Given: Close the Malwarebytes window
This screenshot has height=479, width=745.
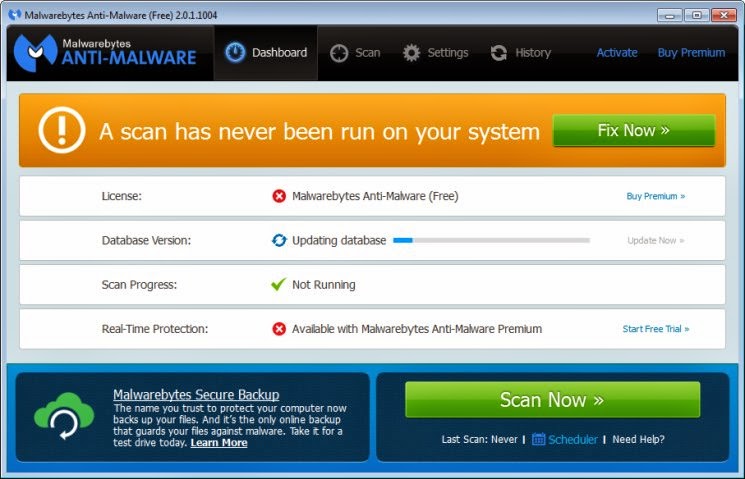Looking at the screenshot, I should tap(724, 15).
